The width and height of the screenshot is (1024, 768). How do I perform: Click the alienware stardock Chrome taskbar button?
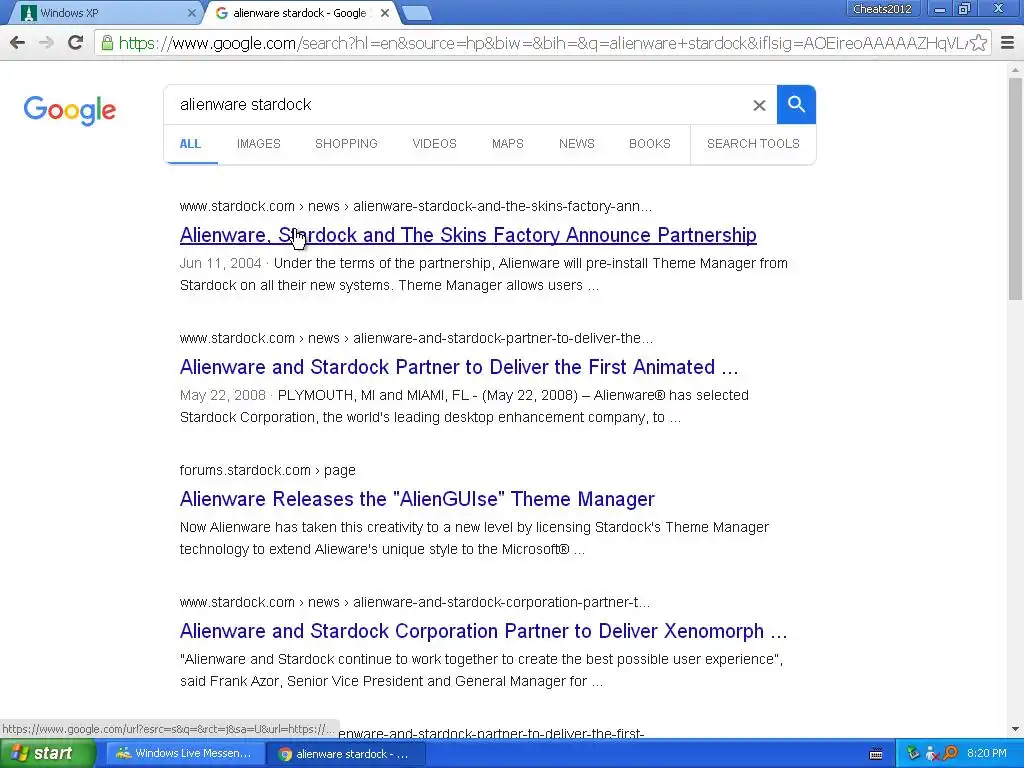click(346, 754)
